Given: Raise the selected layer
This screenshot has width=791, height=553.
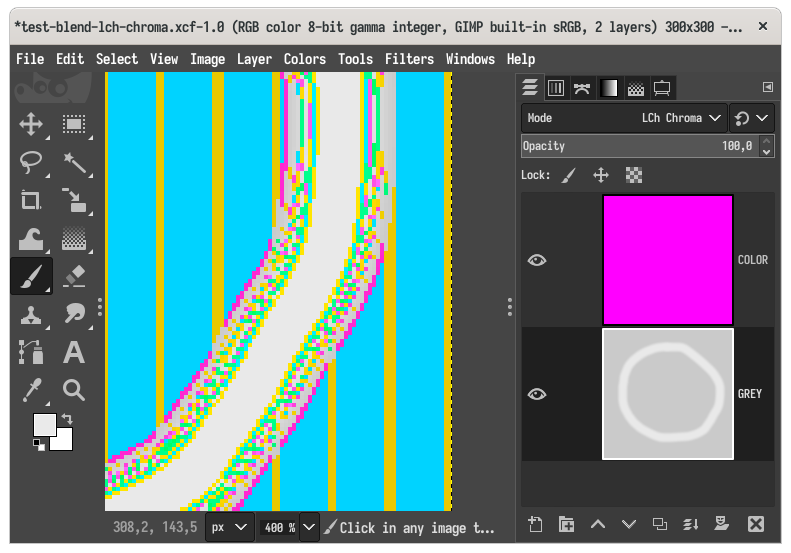Looking at the screenshot, I should [x=598, y=525].
